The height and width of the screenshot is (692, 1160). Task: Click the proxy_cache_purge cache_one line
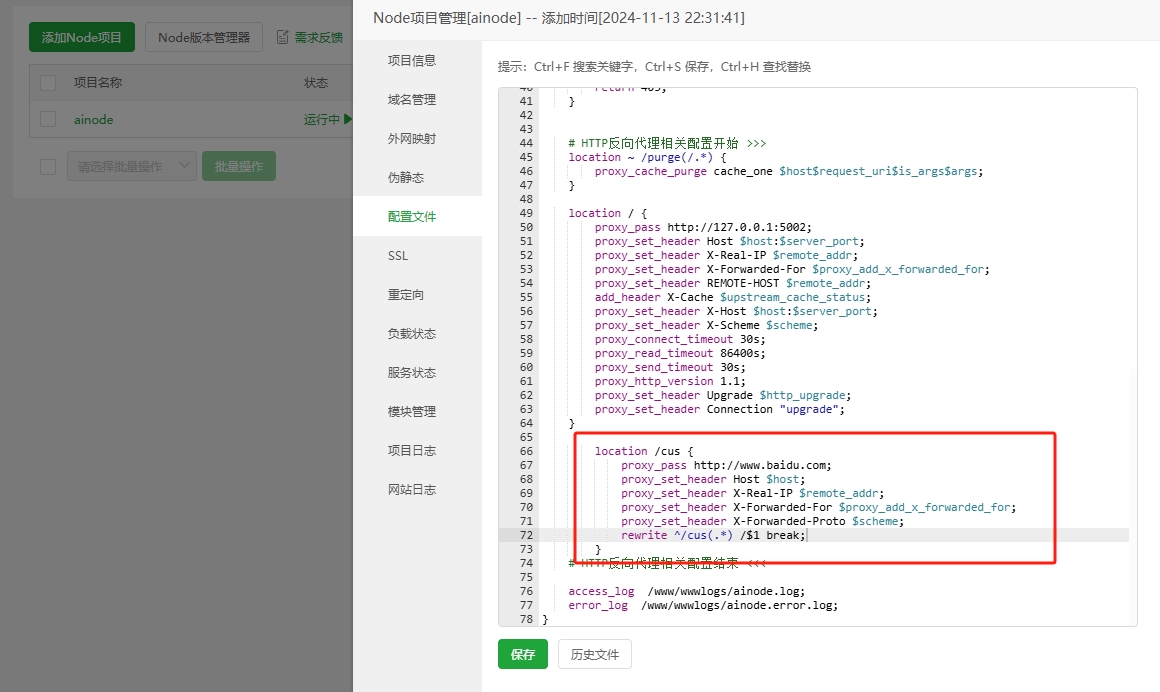(x=789, y=171)
